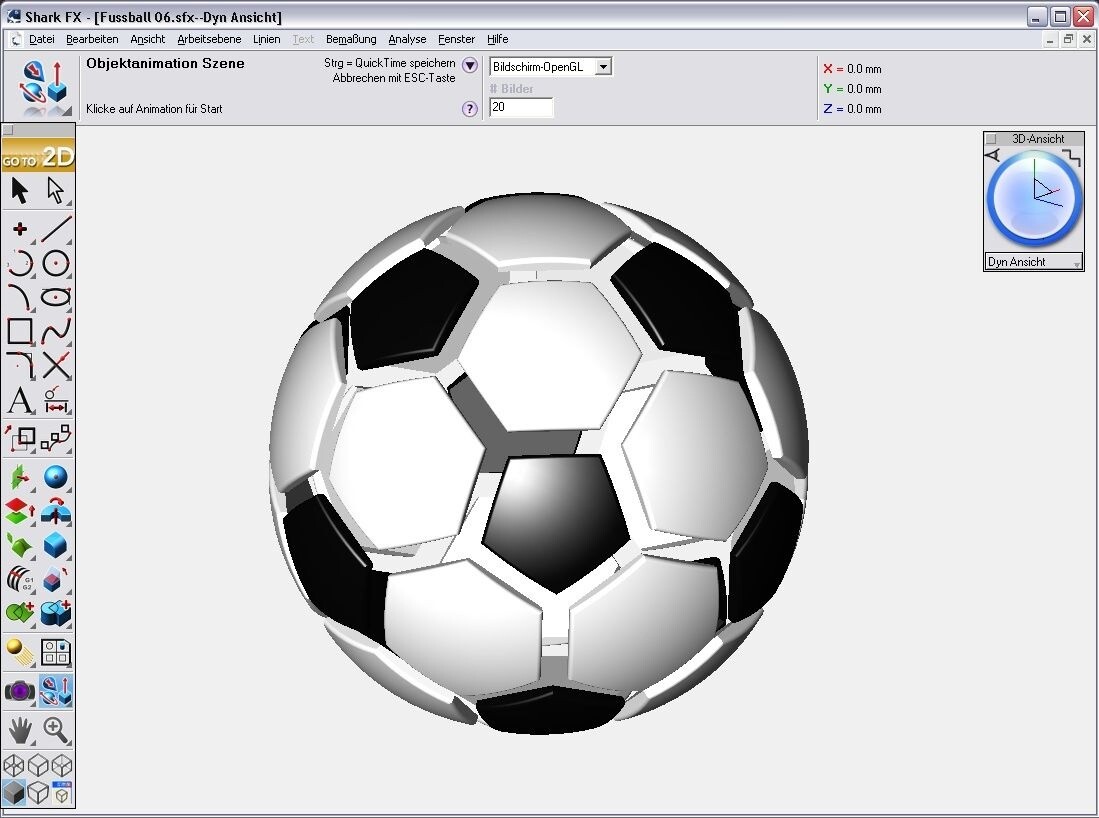
Task: Pick the rectangle drawing tool
Action: (20, 331)
